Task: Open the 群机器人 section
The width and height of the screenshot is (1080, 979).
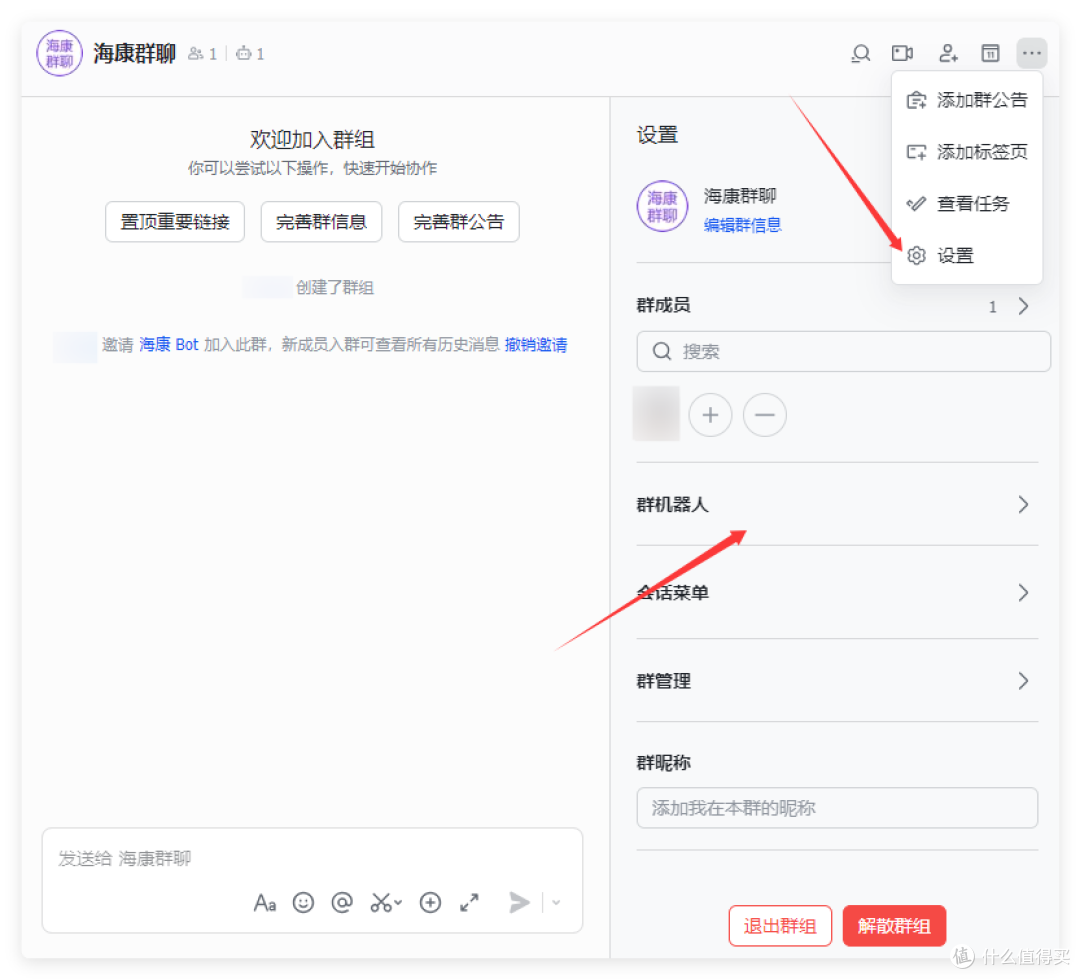Action: (x=837, y=504)
